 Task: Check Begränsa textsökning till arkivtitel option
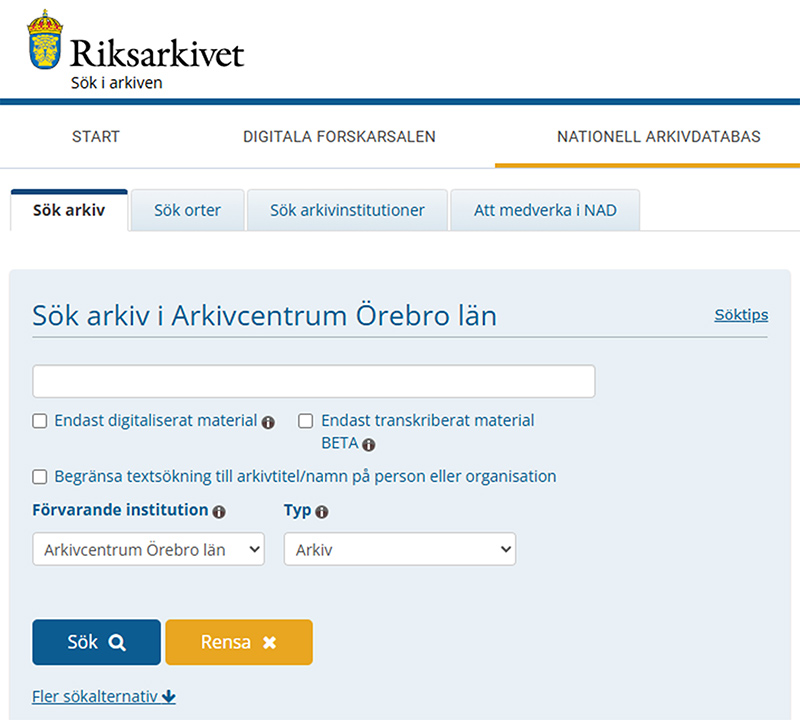pyautogui.click(x=40, y=477)
